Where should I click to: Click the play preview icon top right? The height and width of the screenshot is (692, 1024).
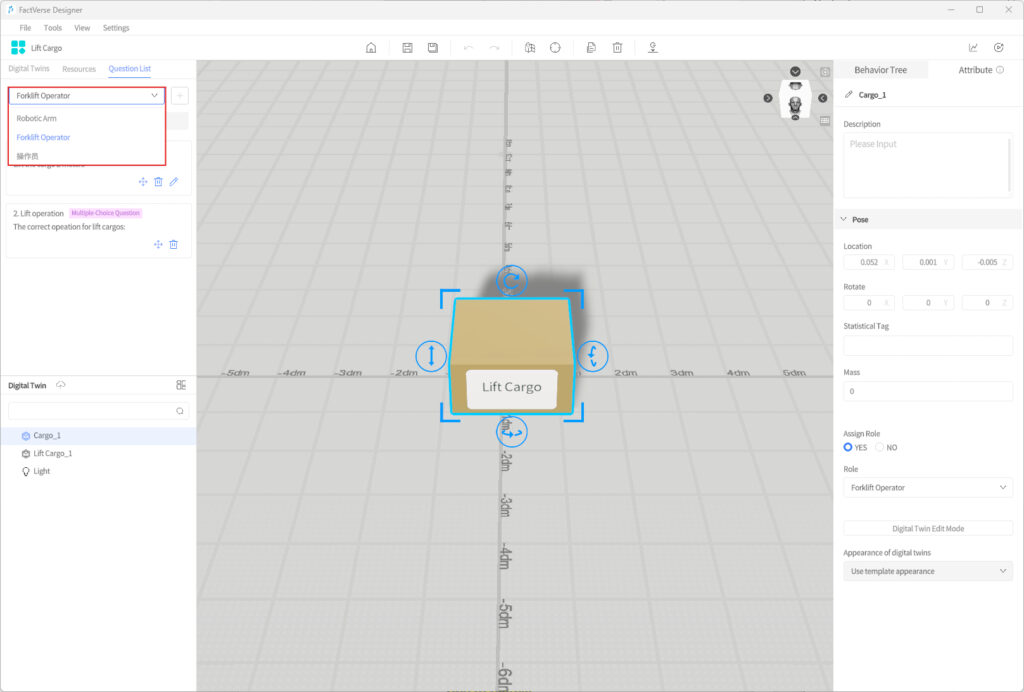999,48
